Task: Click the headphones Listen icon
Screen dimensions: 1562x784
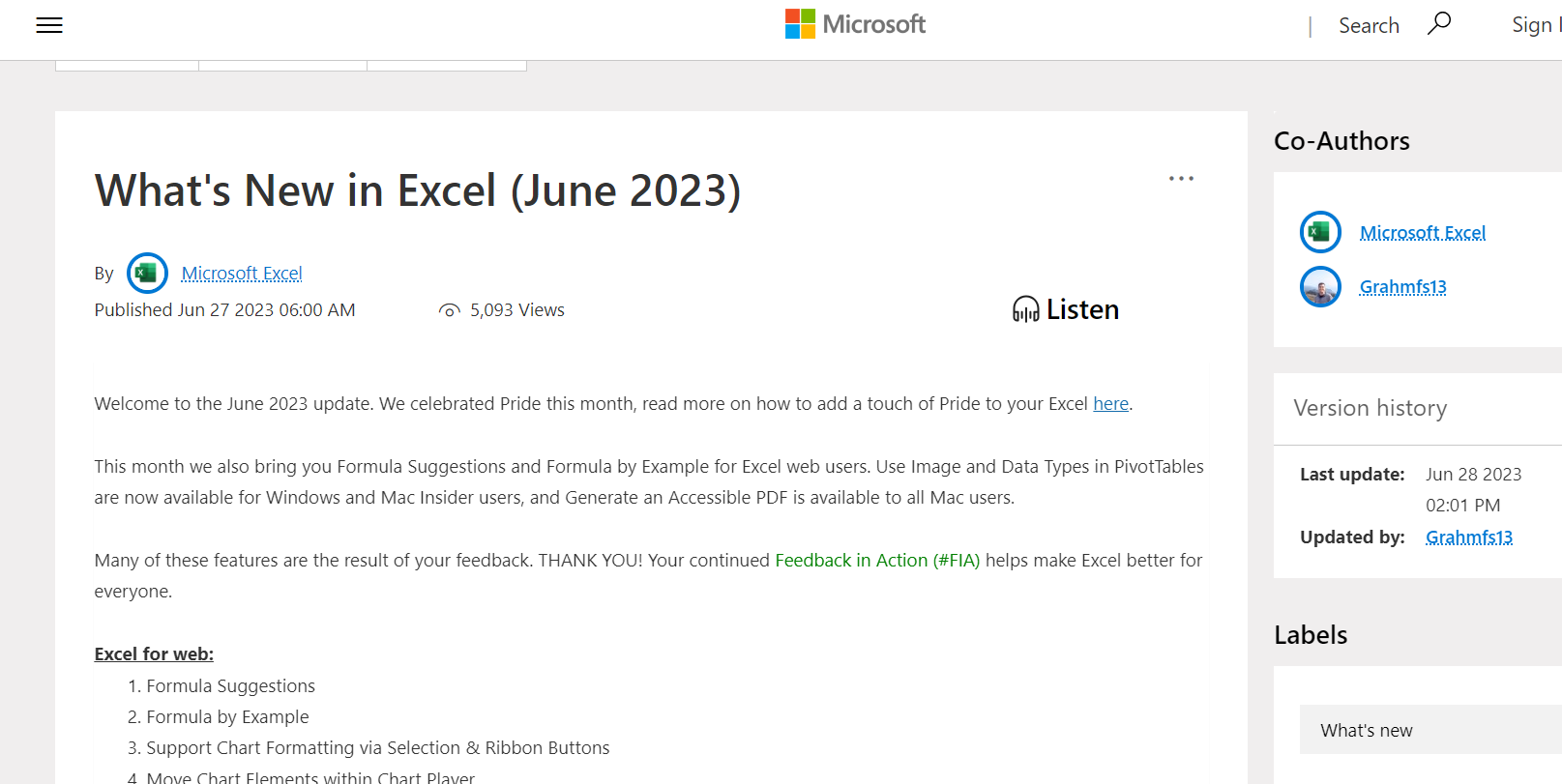Action: pos(1025,309)
